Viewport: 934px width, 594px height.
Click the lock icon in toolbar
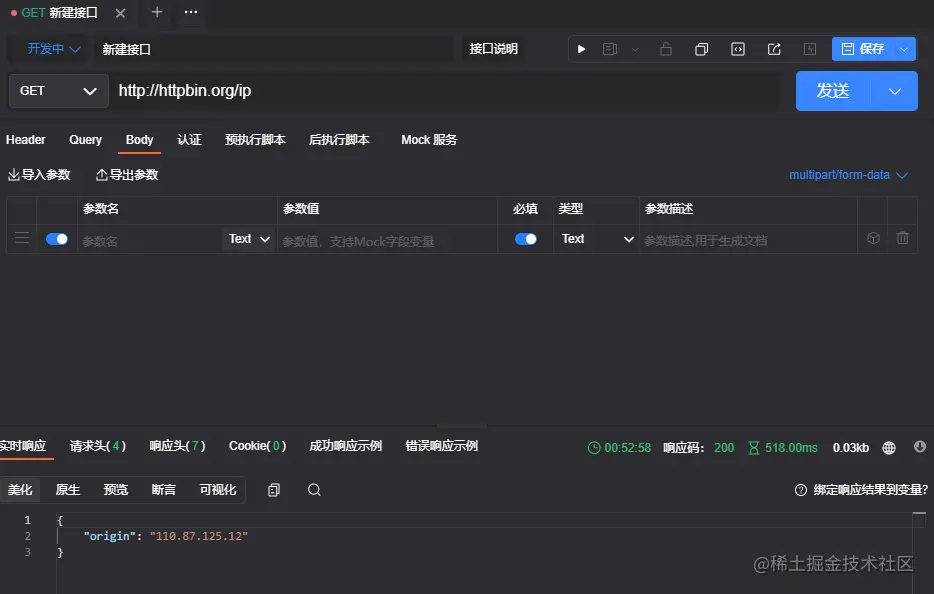pyautogui.click(x=666, y=49)
